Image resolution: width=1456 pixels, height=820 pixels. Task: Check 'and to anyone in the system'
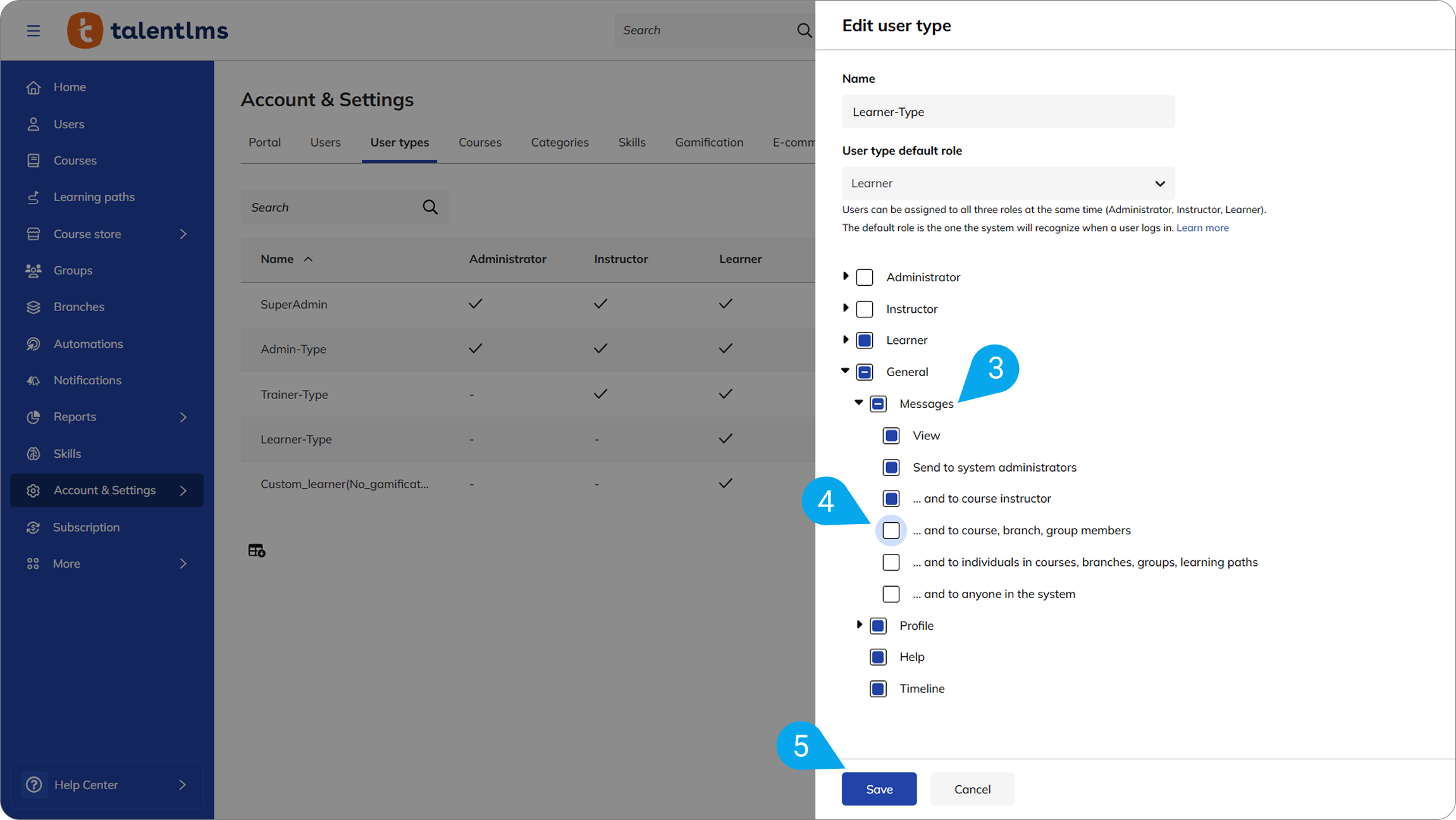click(891, 594)
